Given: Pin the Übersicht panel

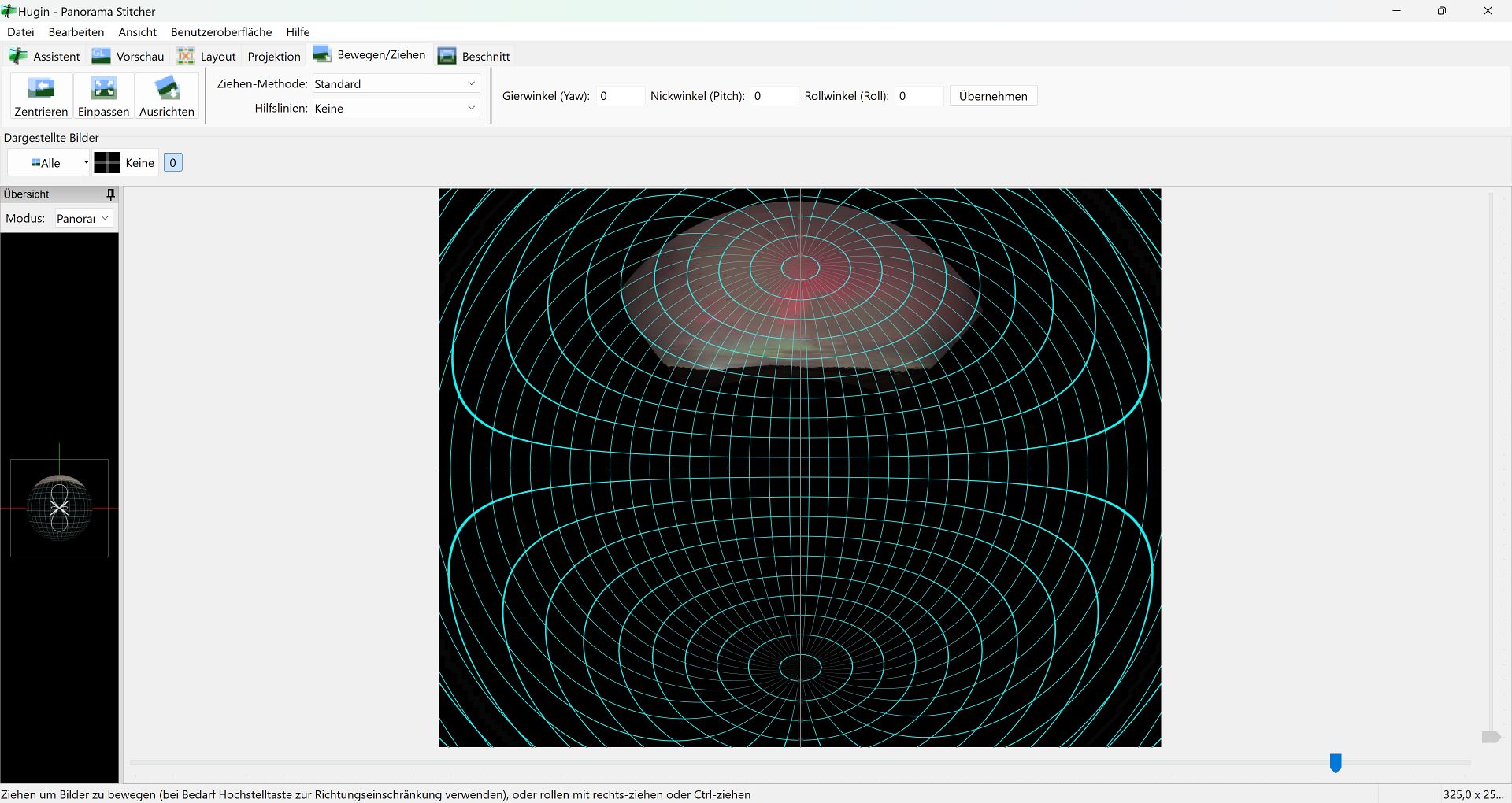Looking at the screenshot, I should point(110,194).
